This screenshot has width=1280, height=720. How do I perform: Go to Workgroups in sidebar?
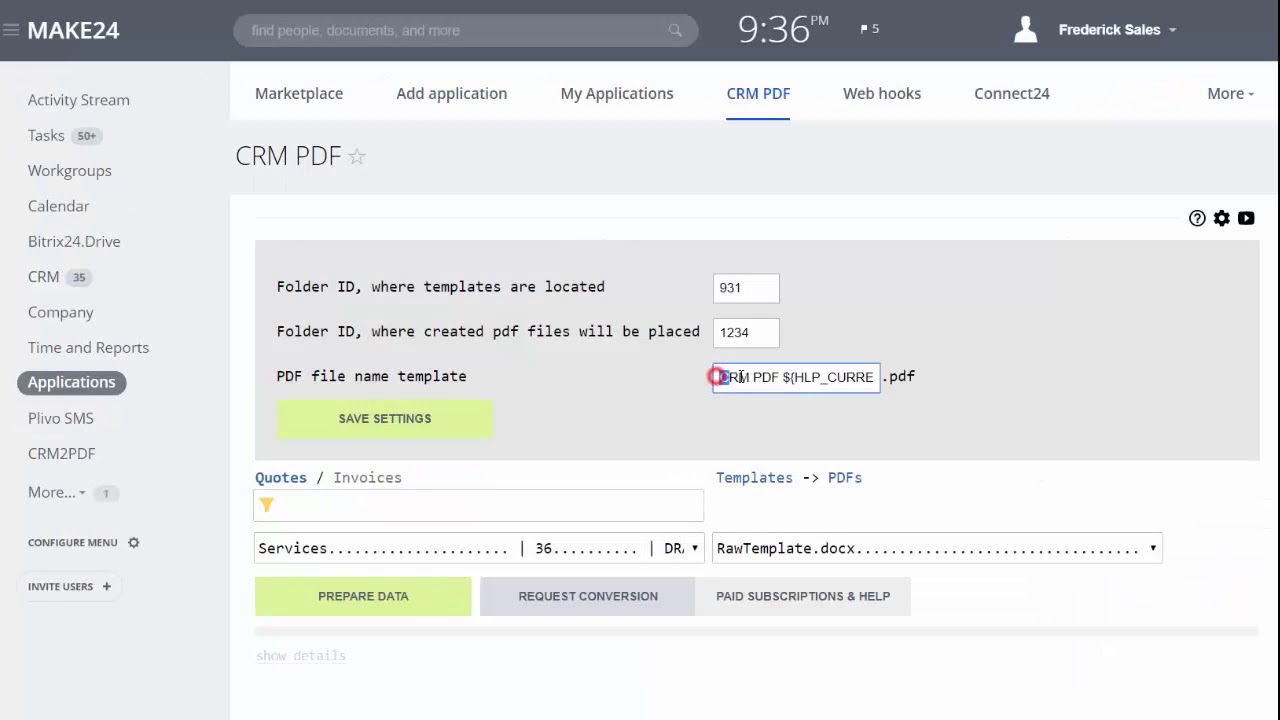(x=70, y=170)
